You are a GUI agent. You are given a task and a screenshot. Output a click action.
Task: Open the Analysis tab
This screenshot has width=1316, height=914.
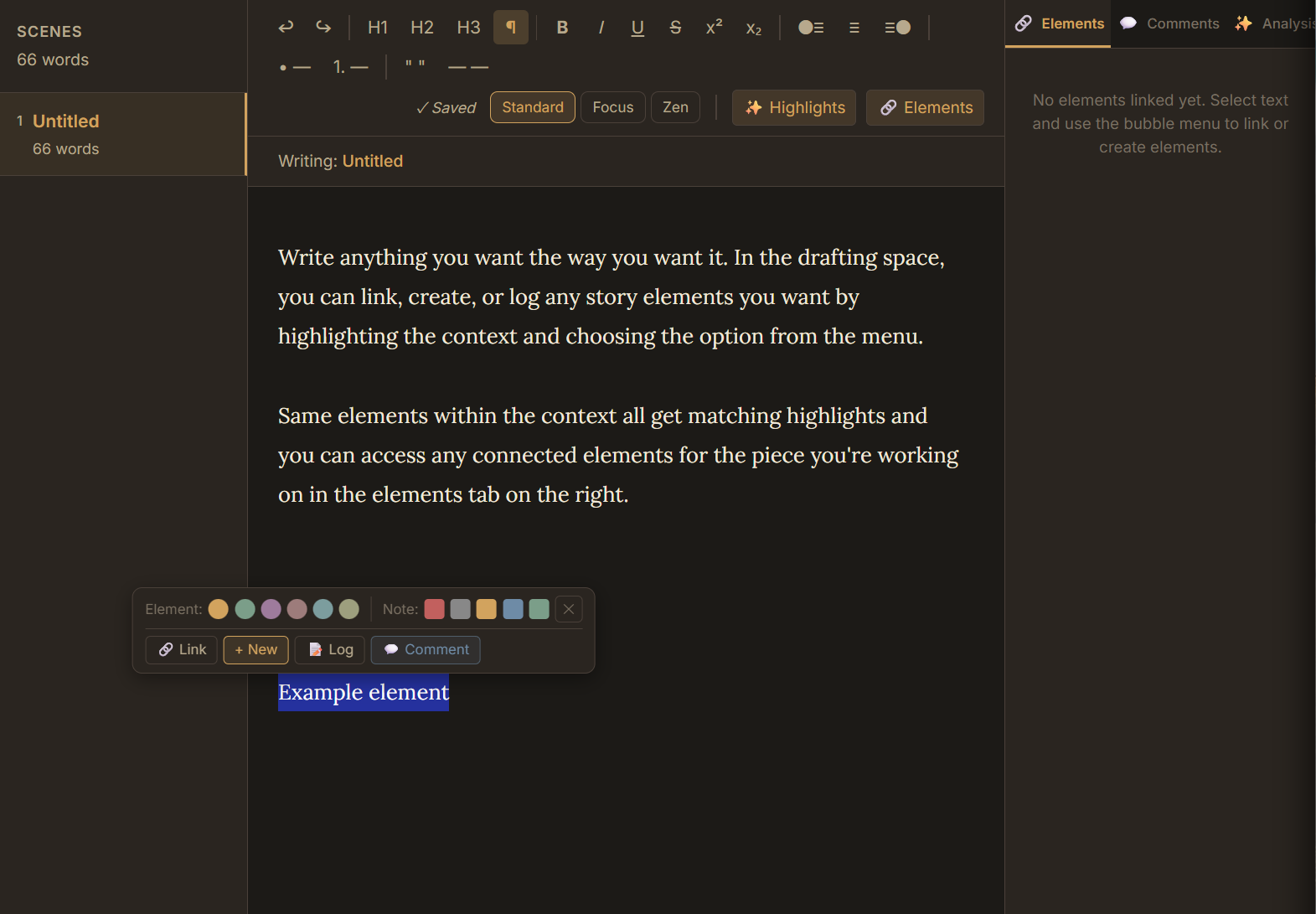(x=1275, y=23)
